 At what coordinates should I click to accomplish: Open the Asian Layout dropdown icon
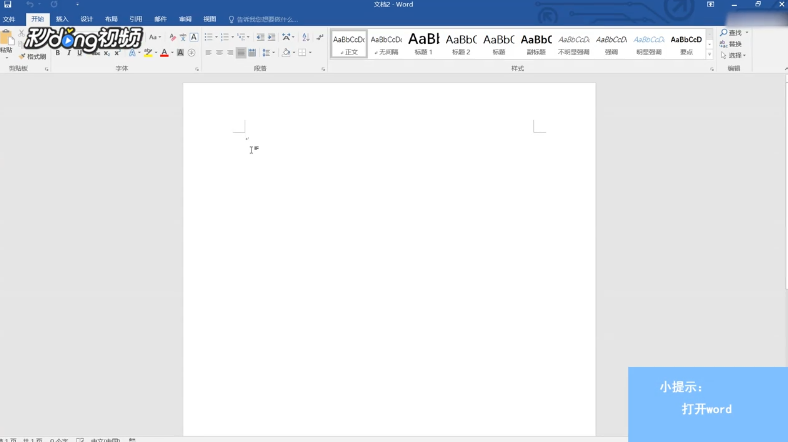click(x=287, y=37)
